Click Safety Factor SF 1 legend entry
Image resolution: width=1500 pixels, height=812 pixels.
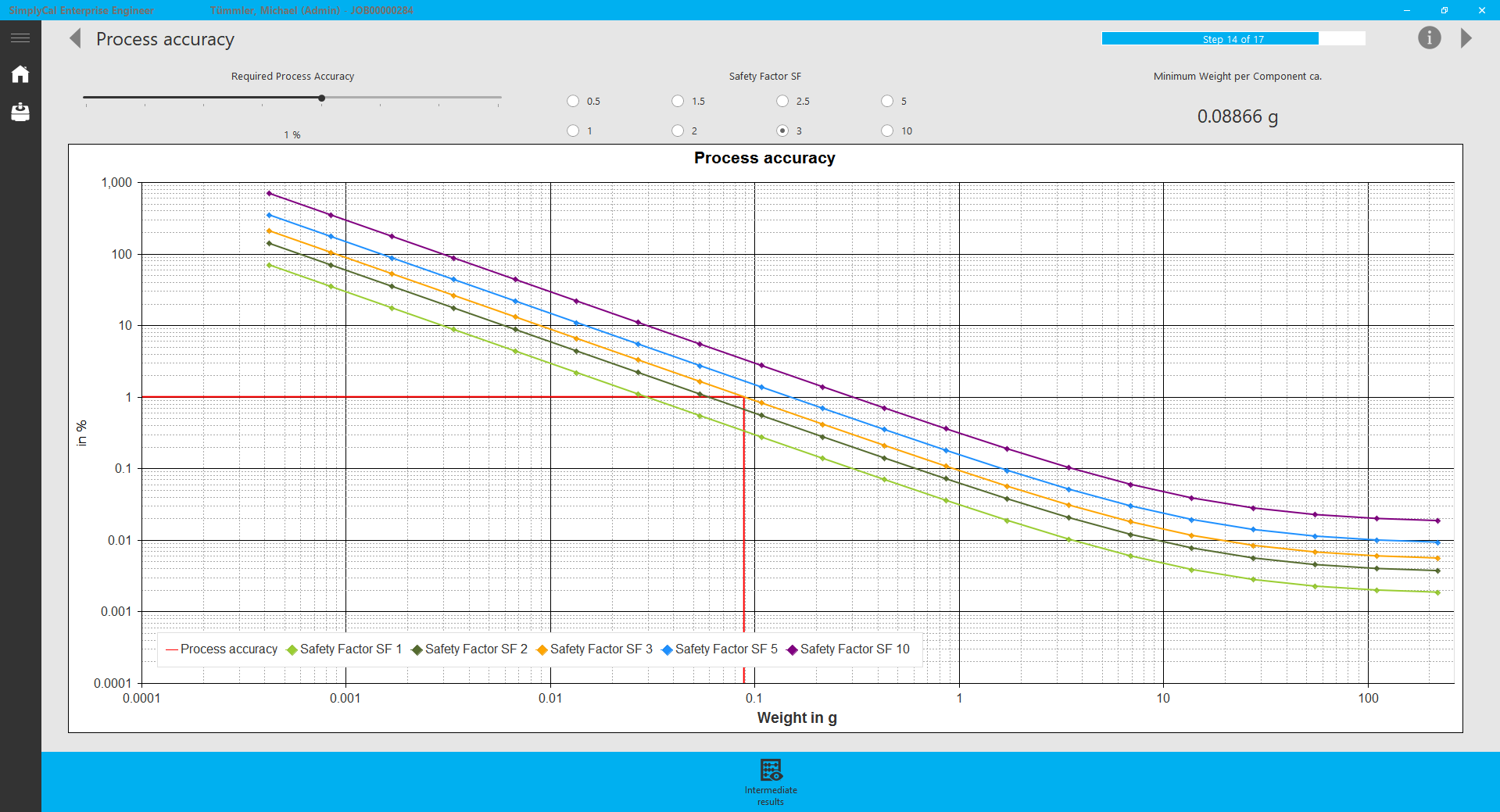[x=345, y=649]
